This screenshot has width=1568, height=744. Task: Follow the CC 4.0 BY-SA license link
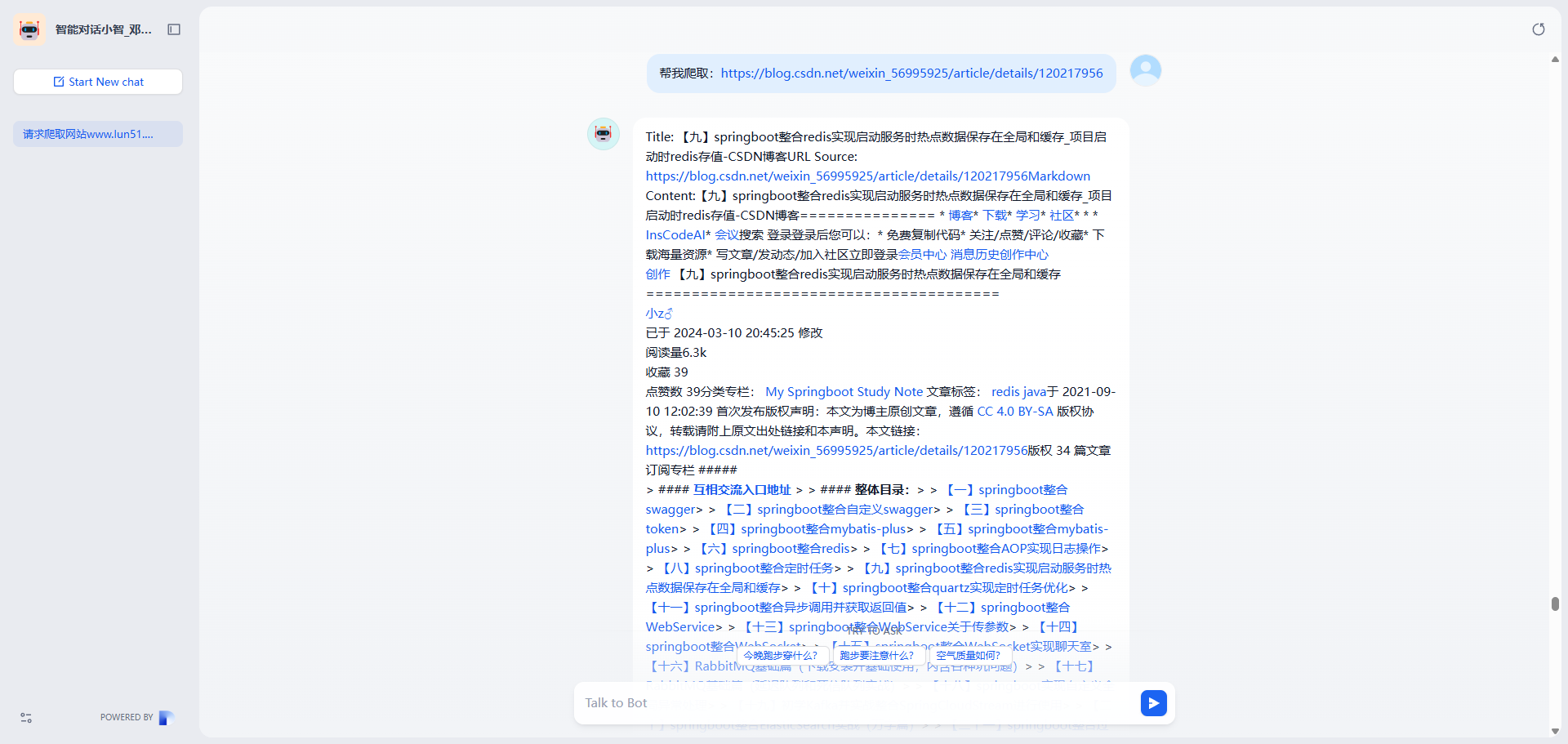tap(1015, 412)
